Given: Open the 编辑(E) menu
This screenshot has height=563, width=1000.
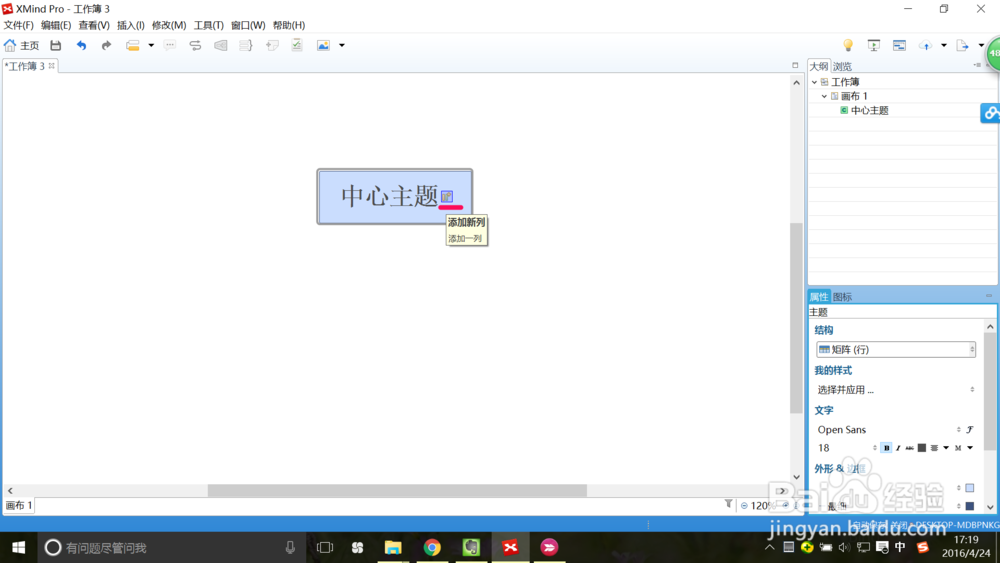Looking at the screenshot, I should click(x=56, y=25).
